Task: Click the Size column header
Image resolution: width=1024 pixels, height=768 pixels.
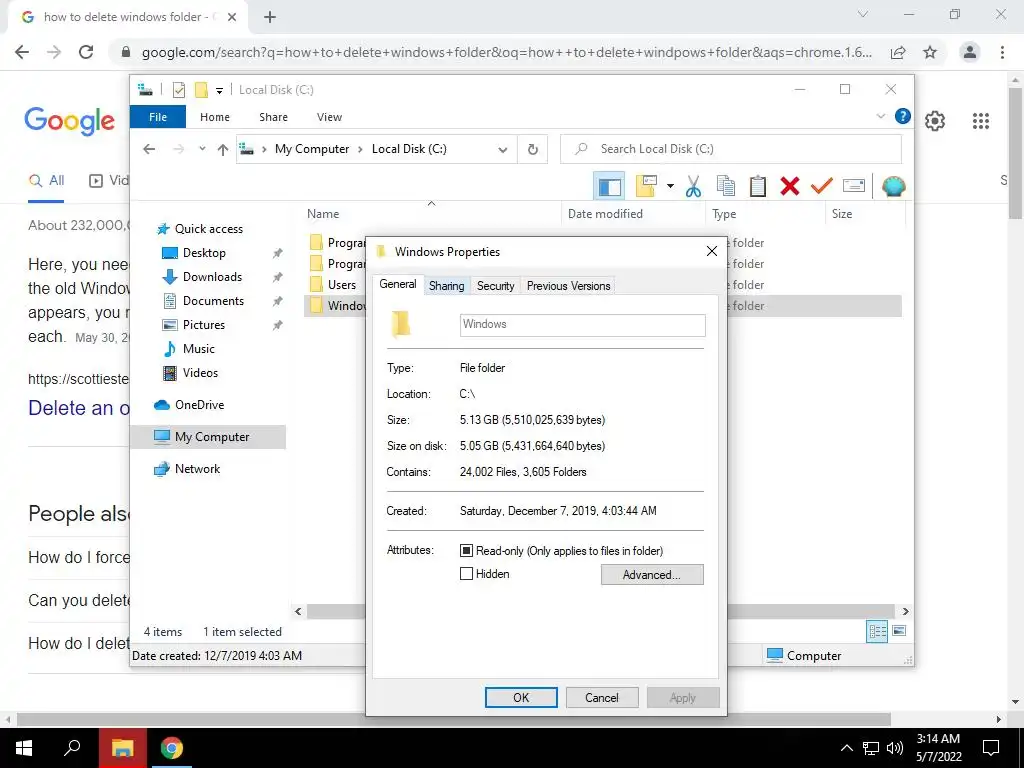Action: point(842,214)
